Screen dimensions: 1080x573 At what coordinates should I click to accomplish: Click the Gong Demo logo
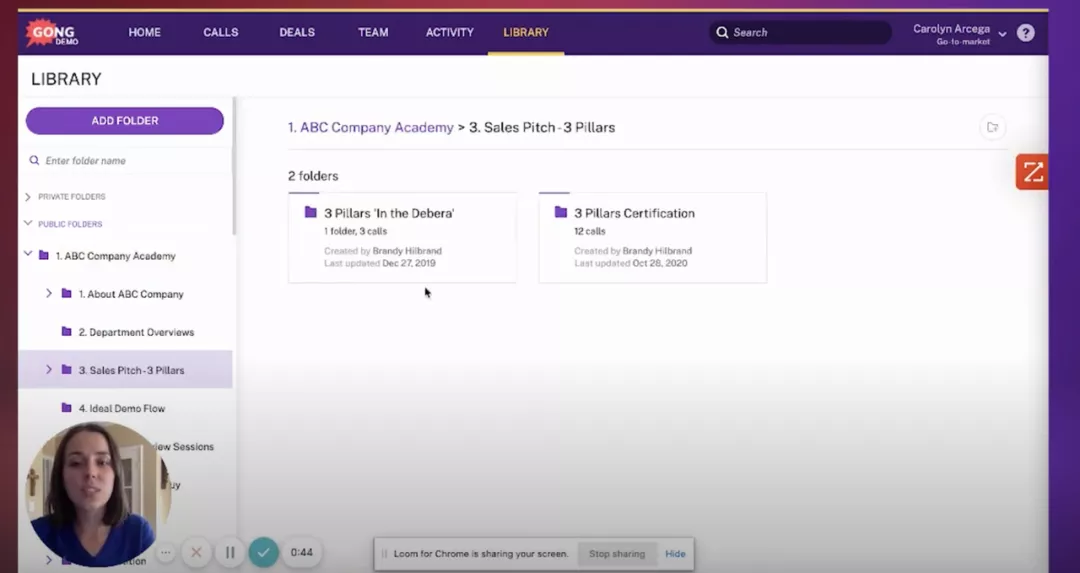[x=52, y=32]
